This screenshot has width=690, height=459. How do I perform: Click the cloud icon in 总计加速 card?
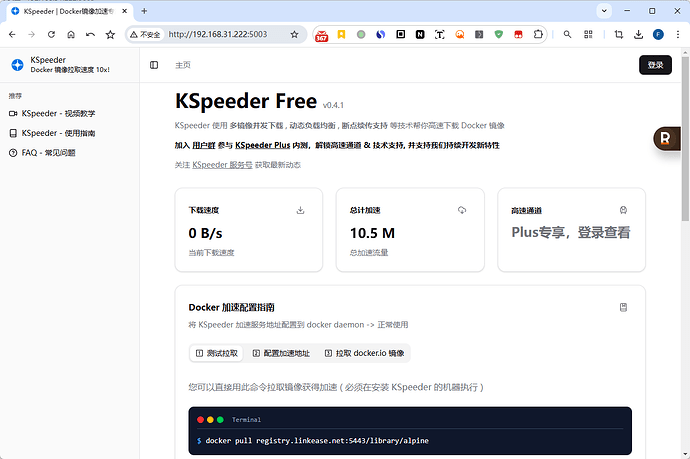pyautogui.click(x=462, y=211)
